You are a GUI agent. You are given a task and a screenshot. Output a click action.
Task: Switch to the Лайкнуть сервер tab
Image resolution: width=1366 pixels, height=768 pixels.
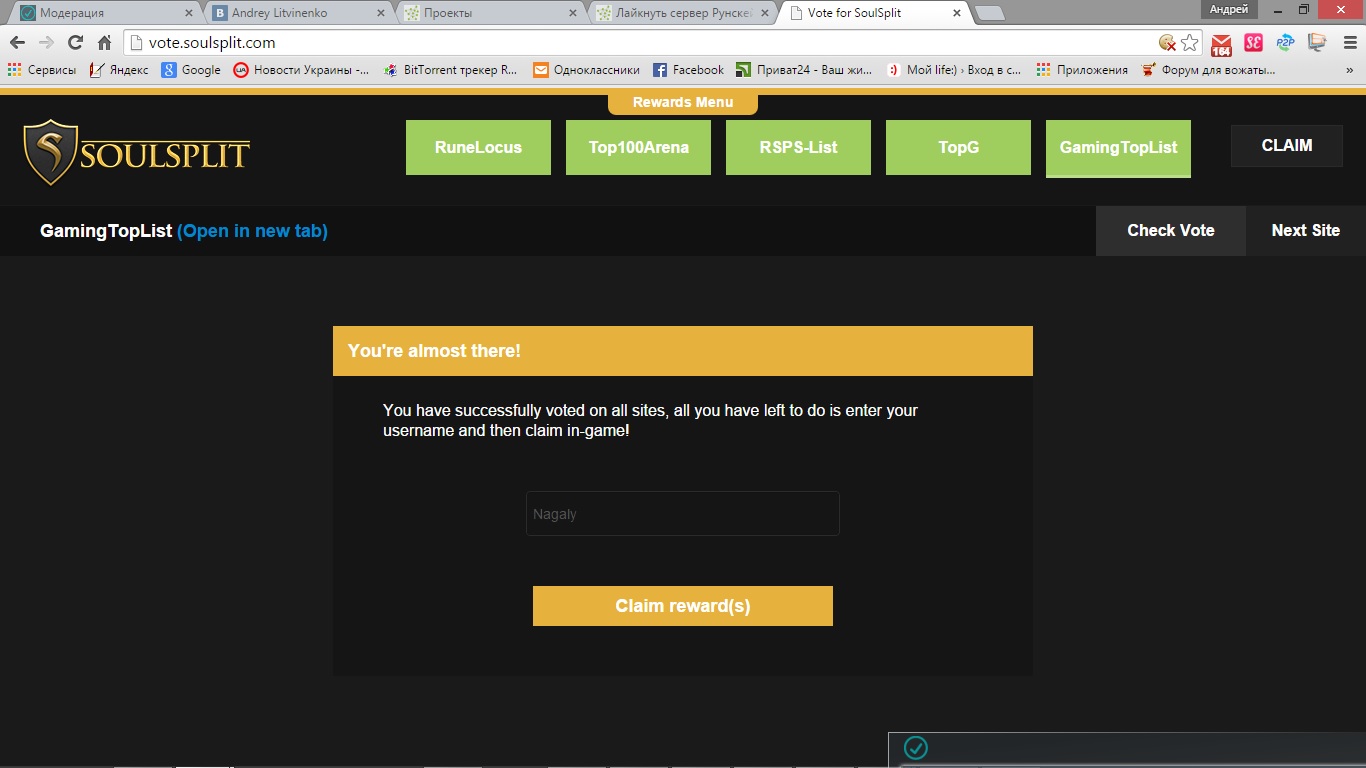pyautogui.click(x=682, y=13)
